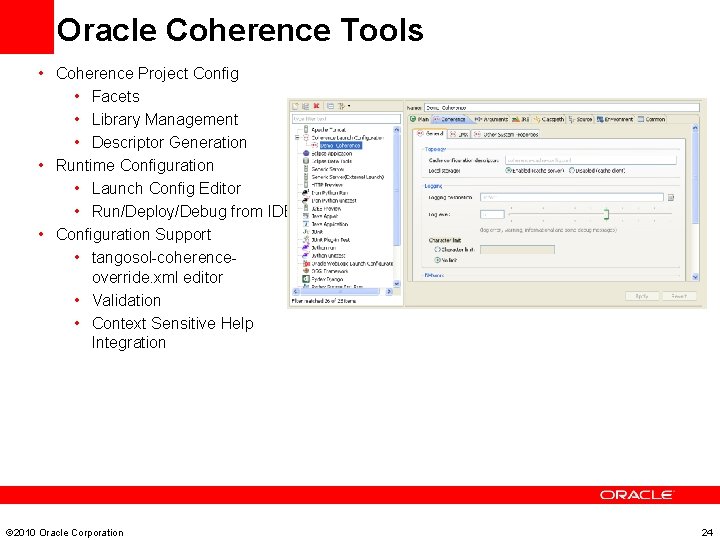The width and height of the screenshot is (720, 540).
Task: Click tree horizontal scroll right arrow
Action: point(389,292)
